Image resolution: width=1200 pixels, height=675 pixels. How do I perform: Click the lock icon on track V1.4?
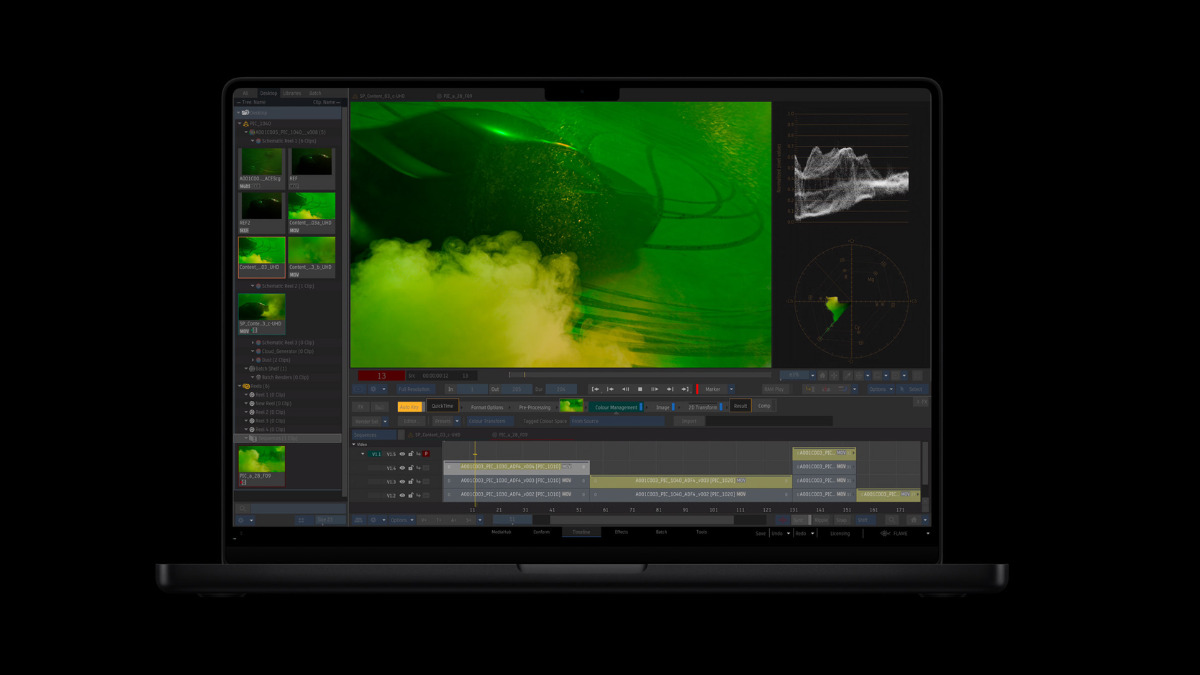pos(411,467)
